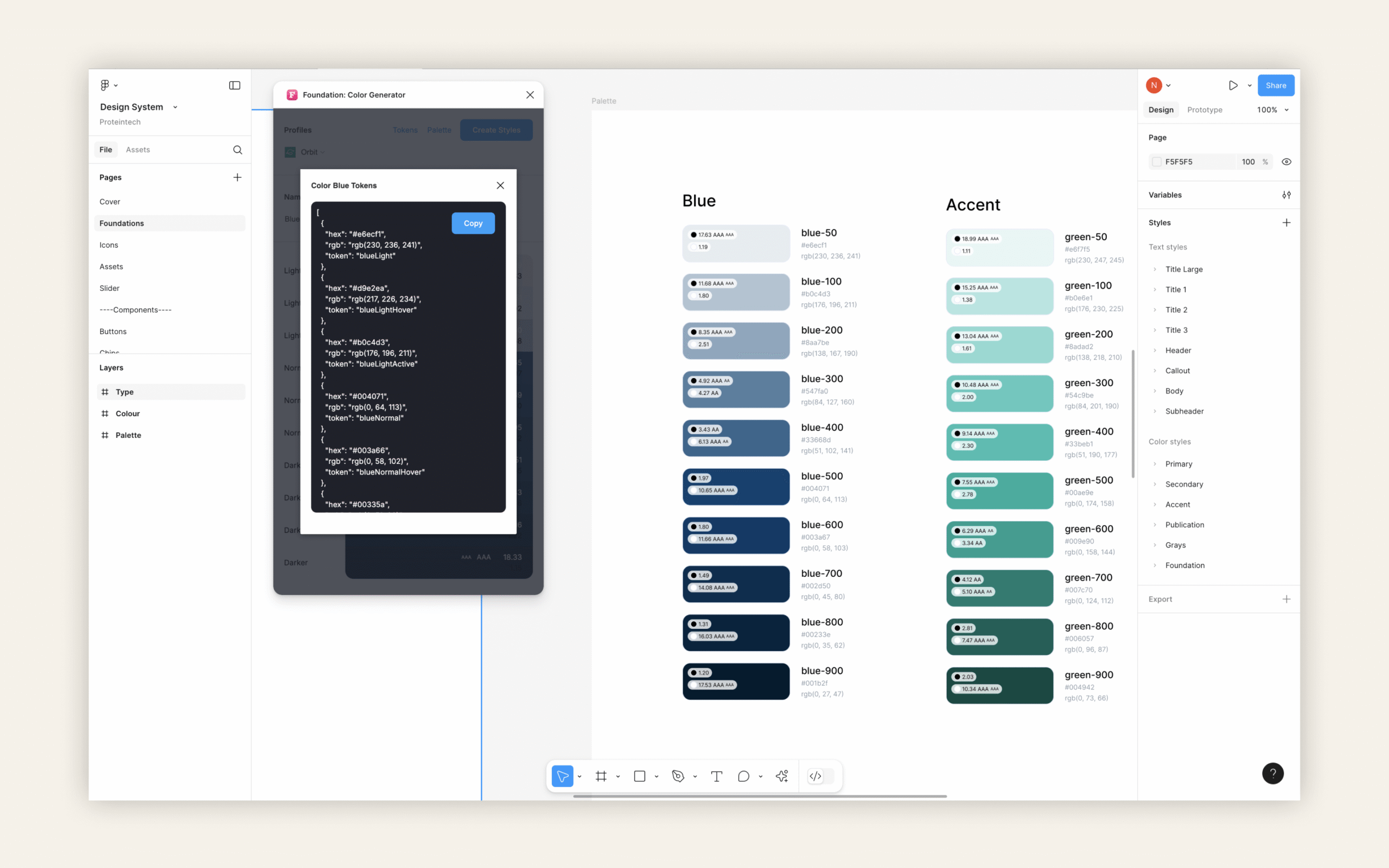Viewport: 1389px width, 868px height.
Task: Expand the Foundation color style group
Action: [1155, 565]
